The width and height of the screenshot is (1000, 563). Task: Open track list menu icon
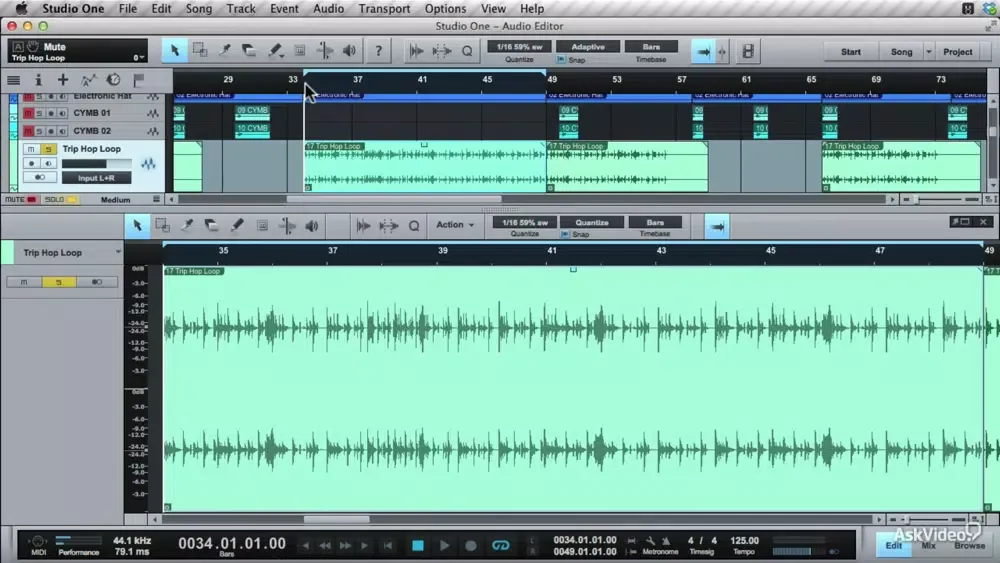click(x=13, y=80)
